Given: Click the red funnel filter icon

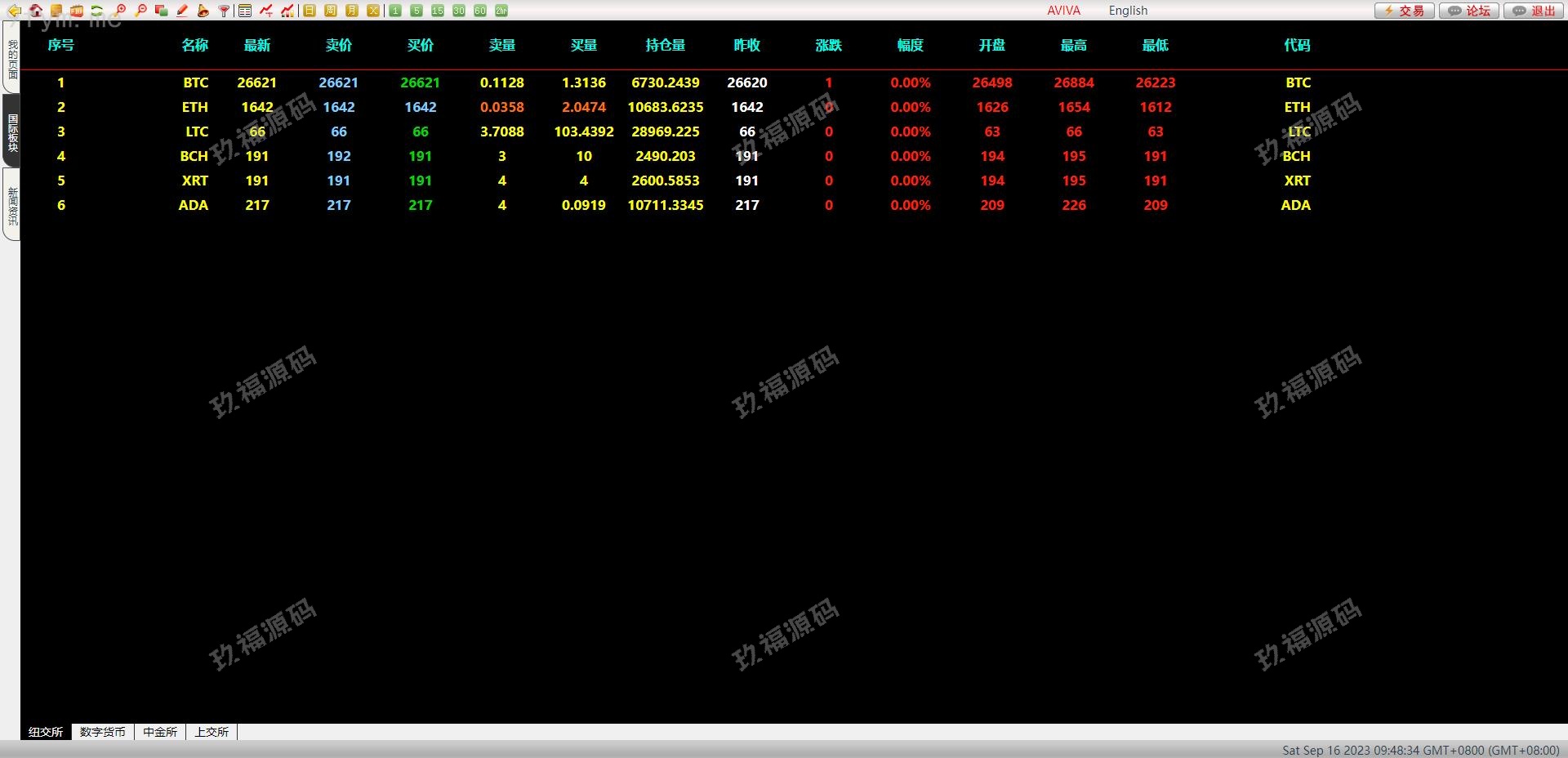Looking at the screenshot, I should click(224, 11).
